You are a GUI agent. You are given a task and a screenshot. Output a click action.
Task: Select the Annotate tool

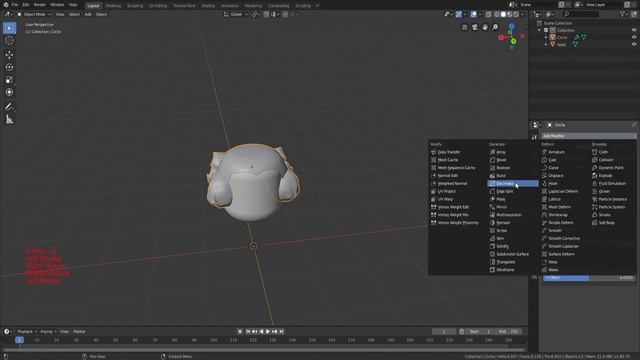point(9,107)
